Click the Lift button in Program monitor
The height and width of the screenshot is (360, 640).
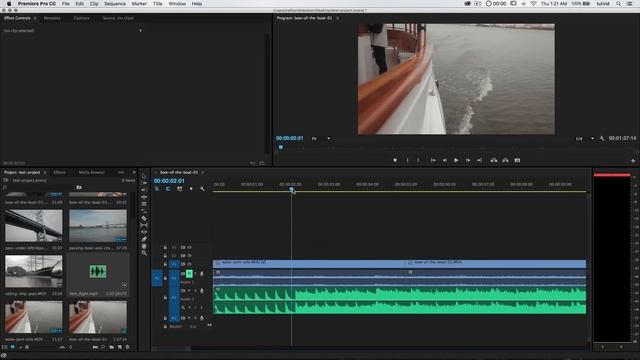point(494,160)
